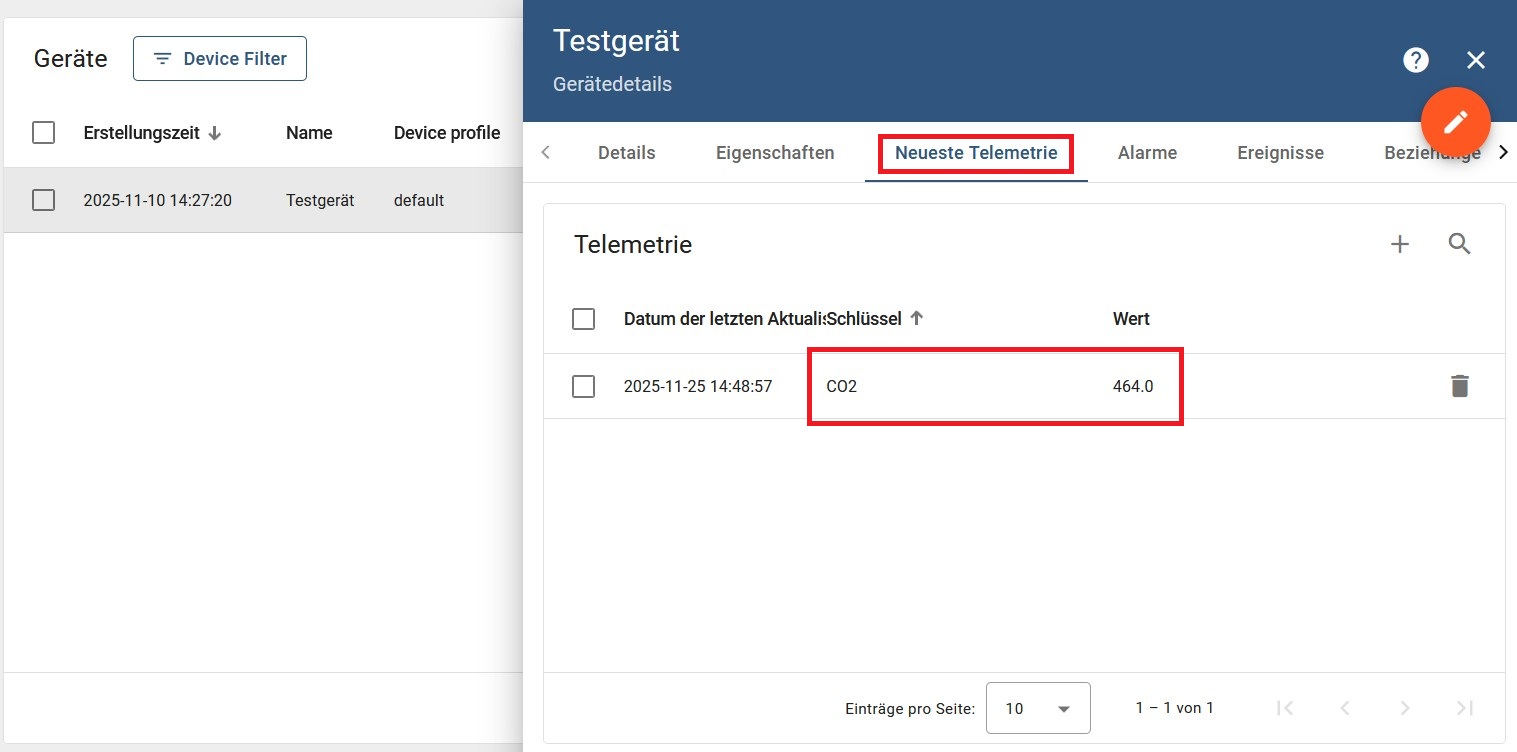Image resolution: width=1517 pixels, height=752 pixels.
Task: Click the Device Filter button
Action: (x=220, y=59)
